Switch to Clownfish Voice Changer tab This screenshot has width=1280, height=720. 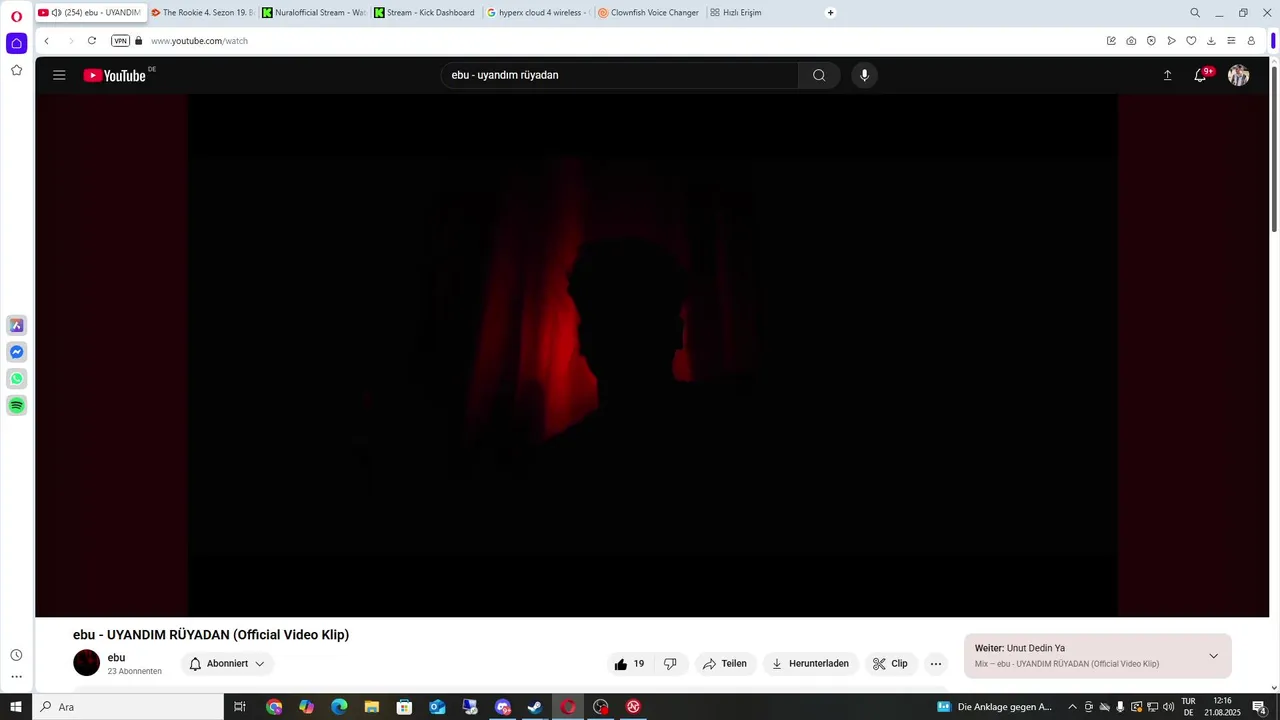650,13
